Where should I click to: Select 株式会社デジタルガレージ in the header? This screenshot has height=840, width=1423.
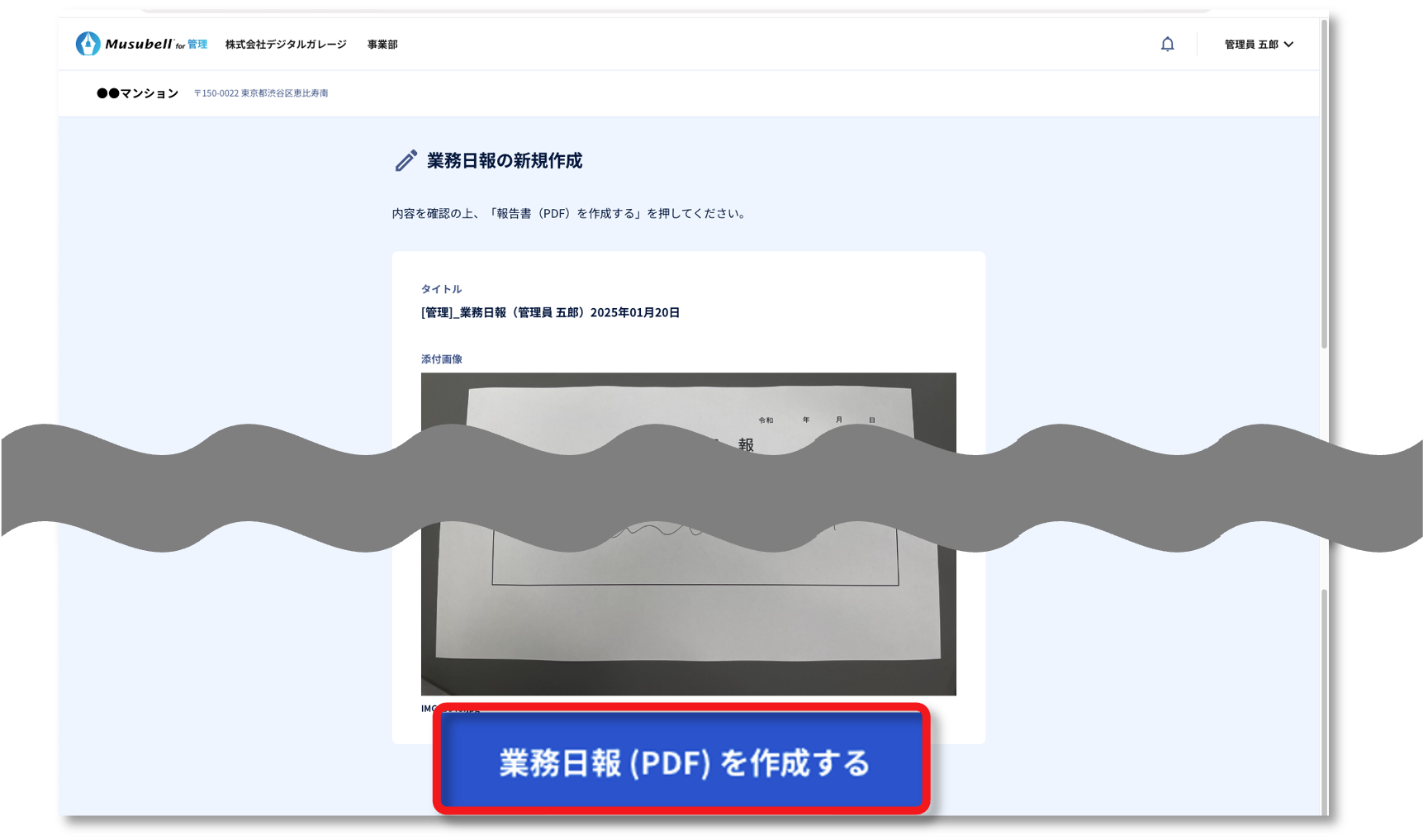[x=286, y=45]
